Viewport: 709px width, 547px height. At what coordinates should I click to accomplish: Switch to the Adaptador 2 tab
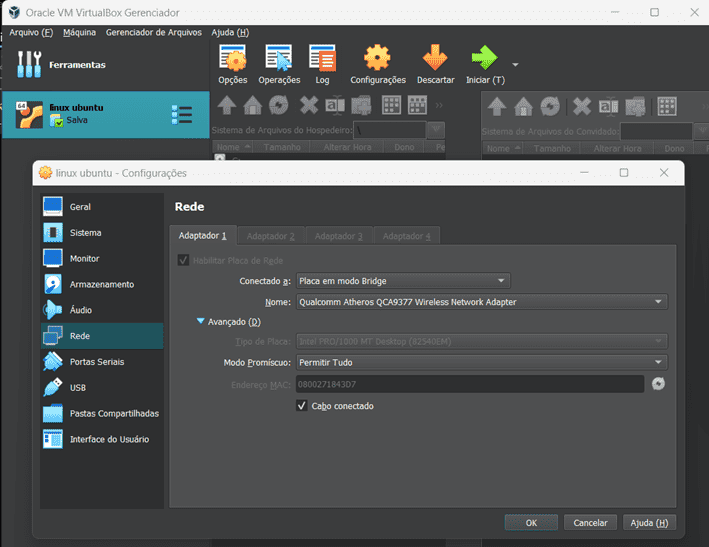click(x=270, y=236)
